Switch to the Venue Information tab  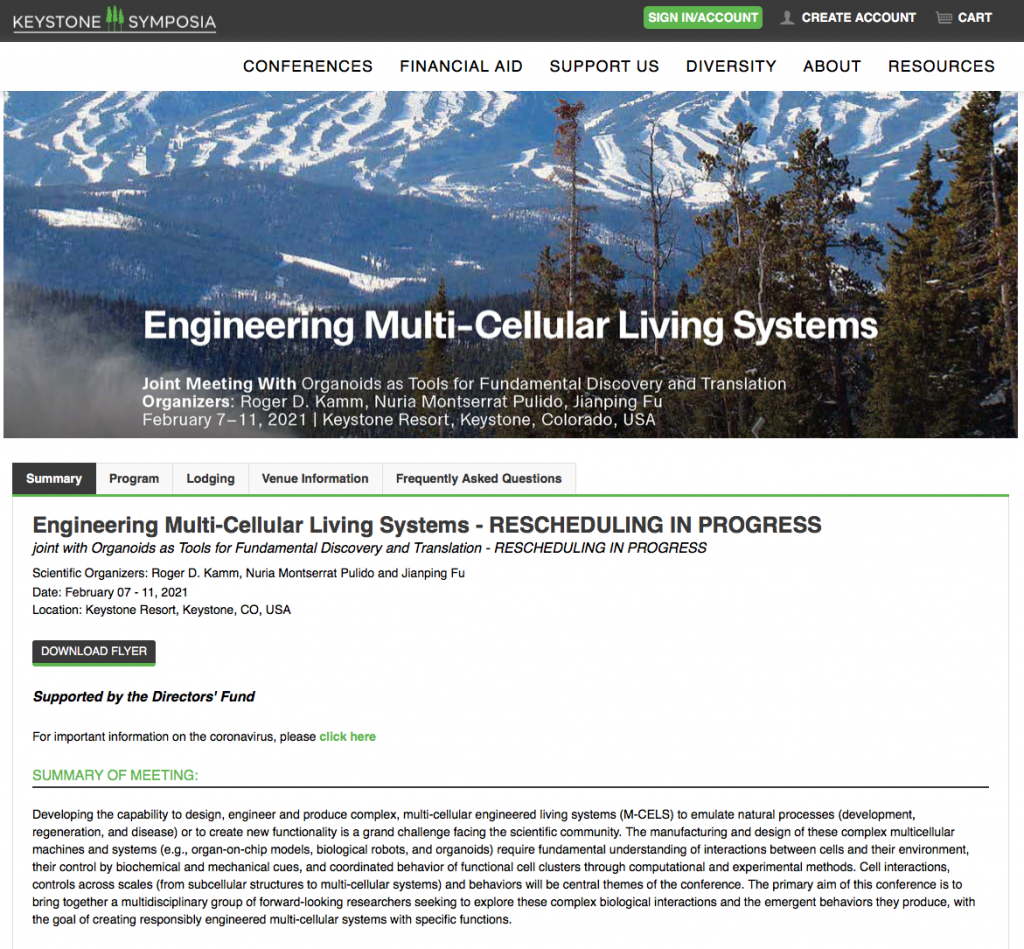[315, 479]
